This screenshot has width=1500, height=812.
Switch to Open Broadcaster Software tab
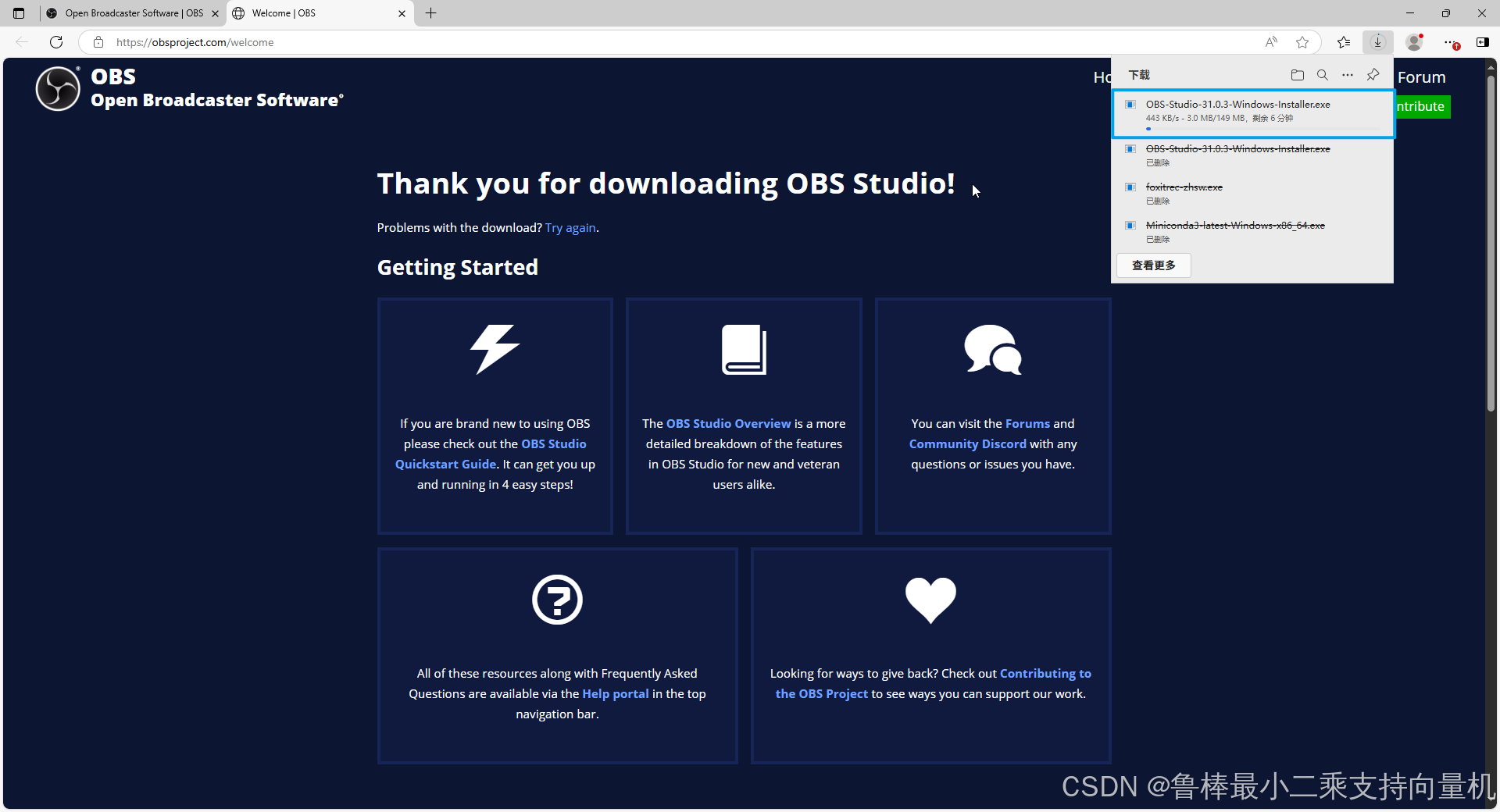tap(133, 13)
